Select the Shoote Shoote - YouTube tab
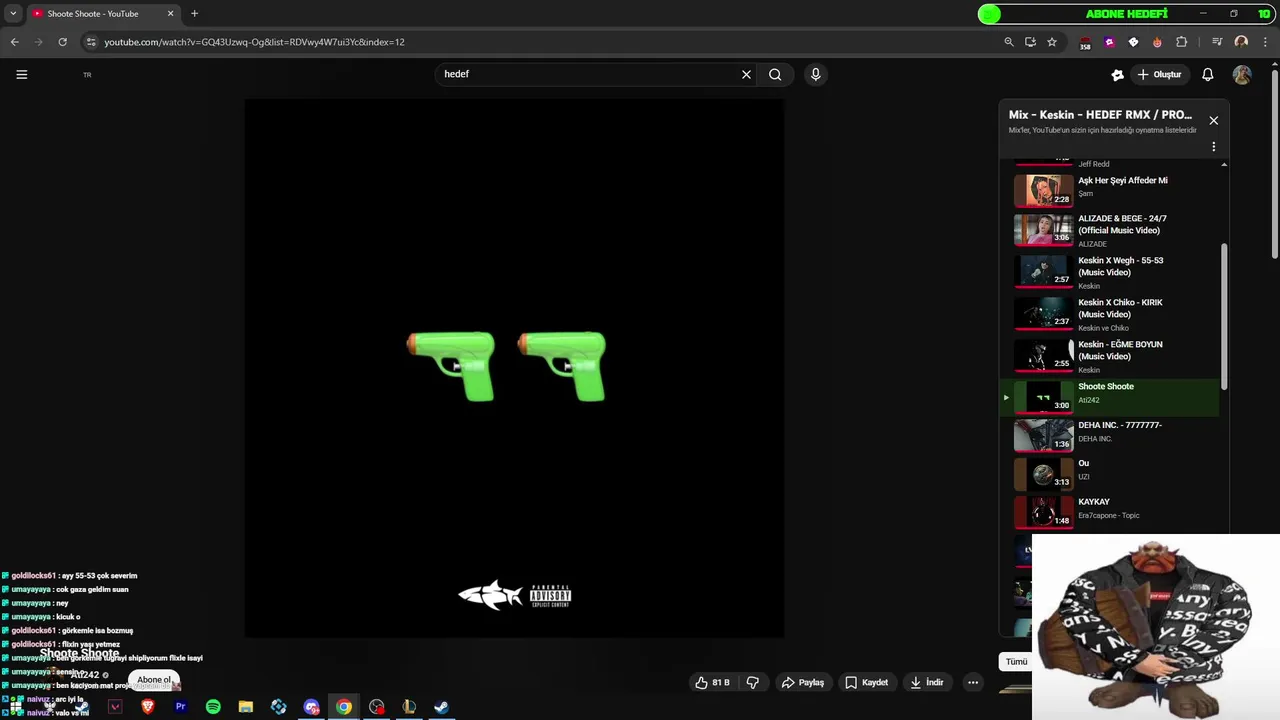The width and height of the screenshot is (1280, 720). (102, 14)
